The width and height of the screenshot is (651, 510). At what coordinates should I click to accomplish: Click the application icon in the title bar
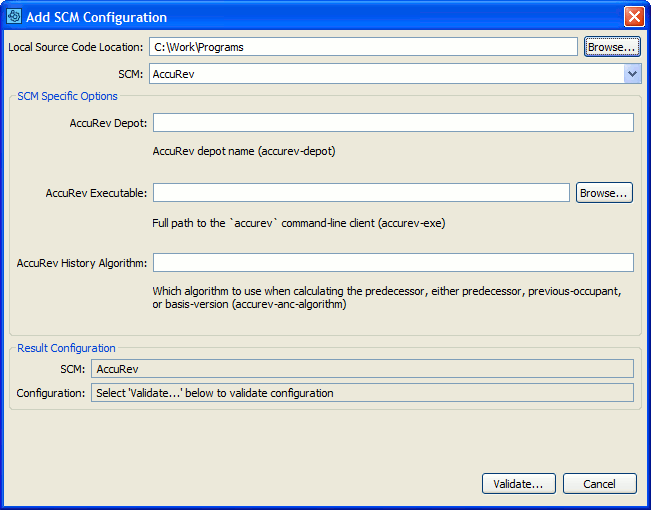(14, 17)
